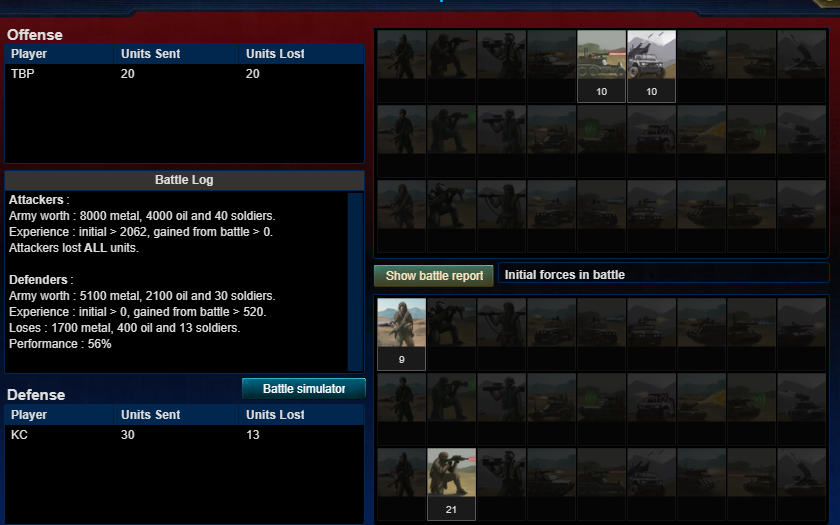
Task: Click defender sniper unit showing 9
Action: click(401, 334)
